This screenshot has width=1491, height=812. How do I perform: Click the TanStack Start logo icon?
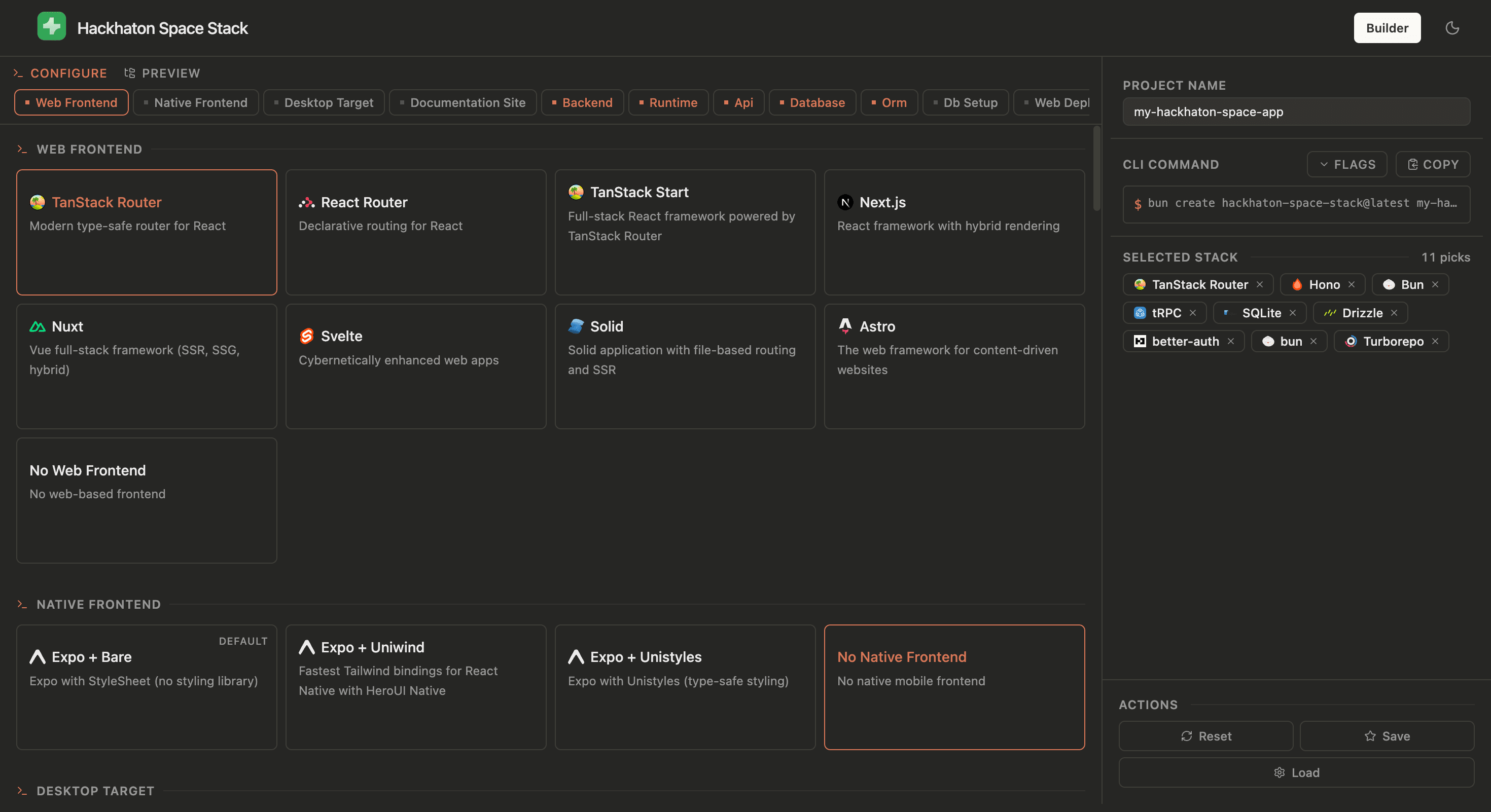576,192
